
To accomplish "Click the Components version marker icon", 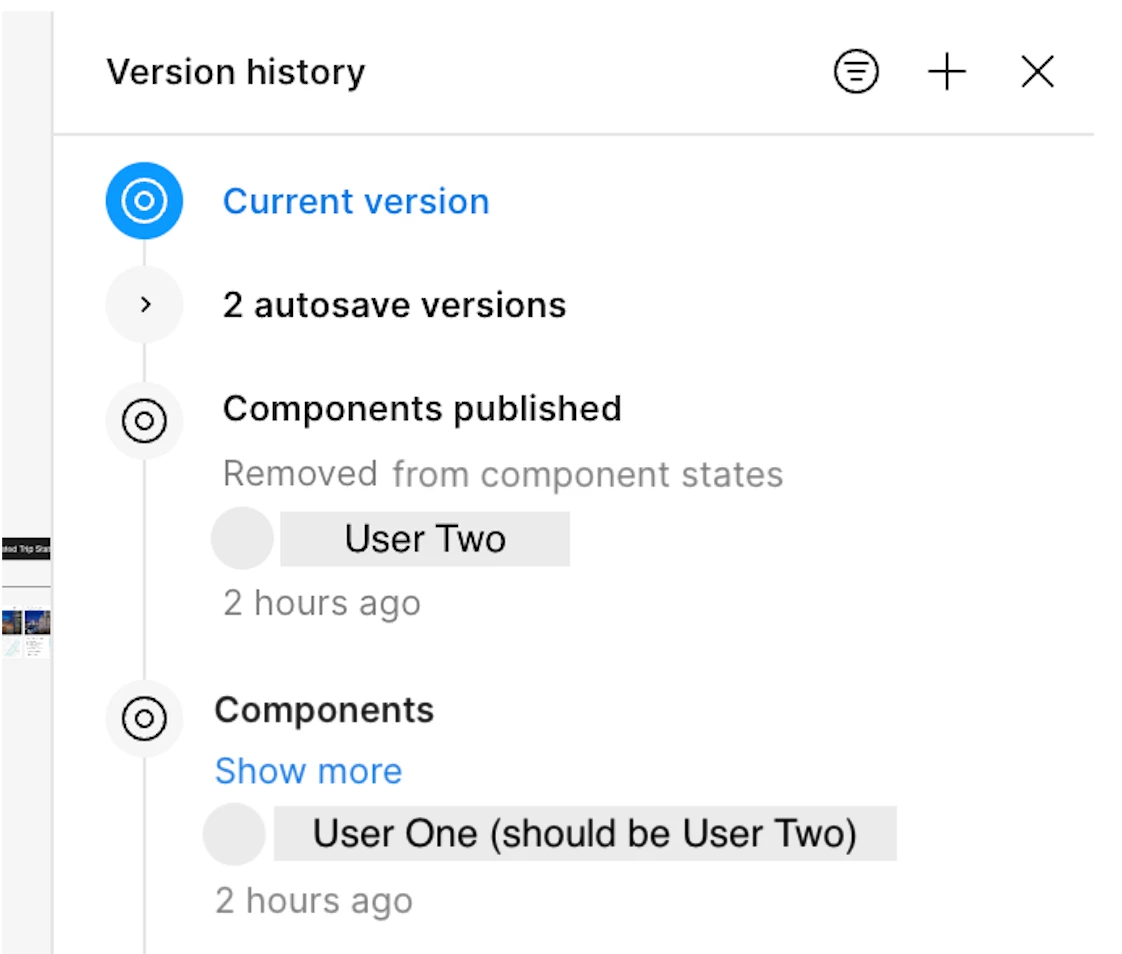I will pos(144,718).
